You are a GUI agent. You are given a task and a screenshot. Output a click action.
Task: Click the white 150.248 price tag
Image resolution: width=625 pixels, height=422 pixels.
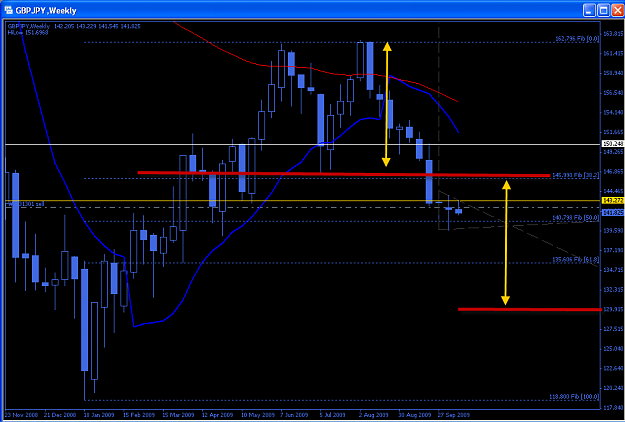(x=613, y=143)
